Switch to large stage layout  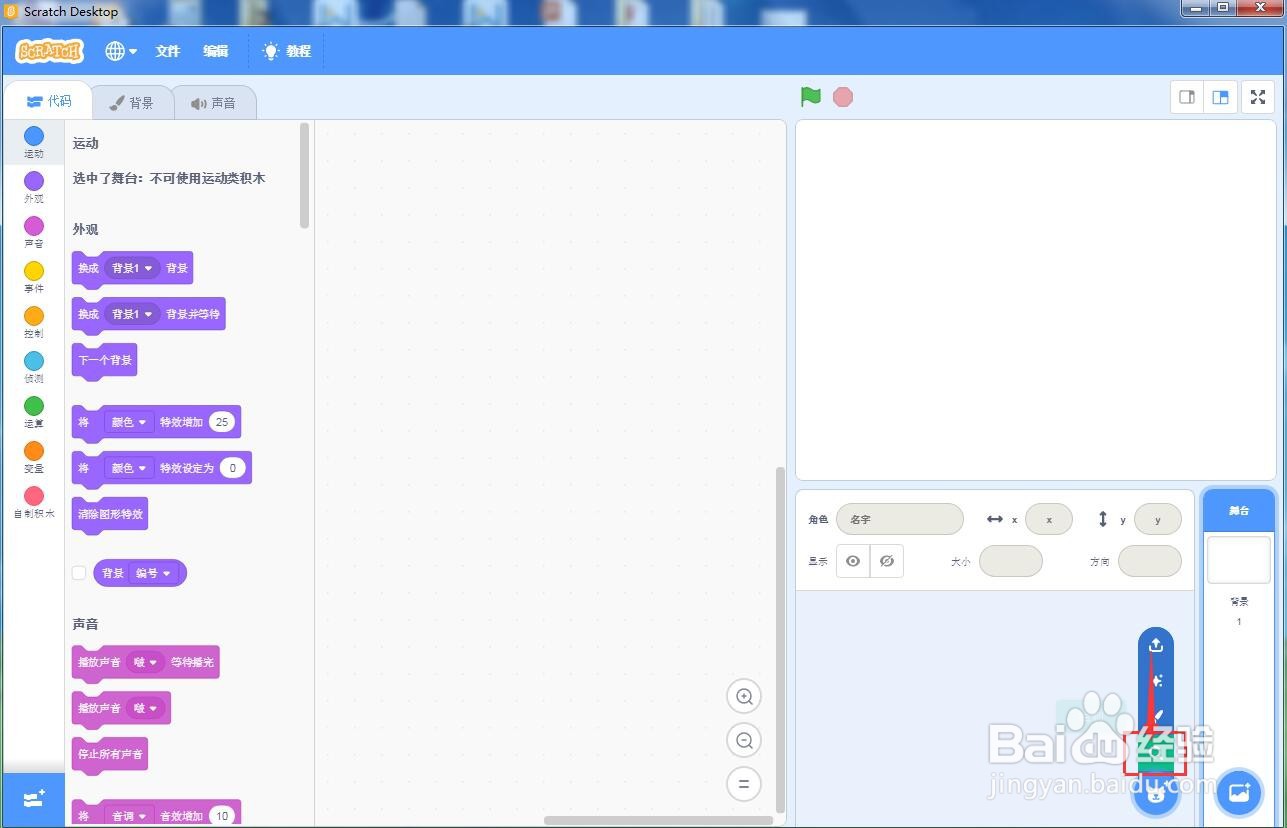[1220, 97]
